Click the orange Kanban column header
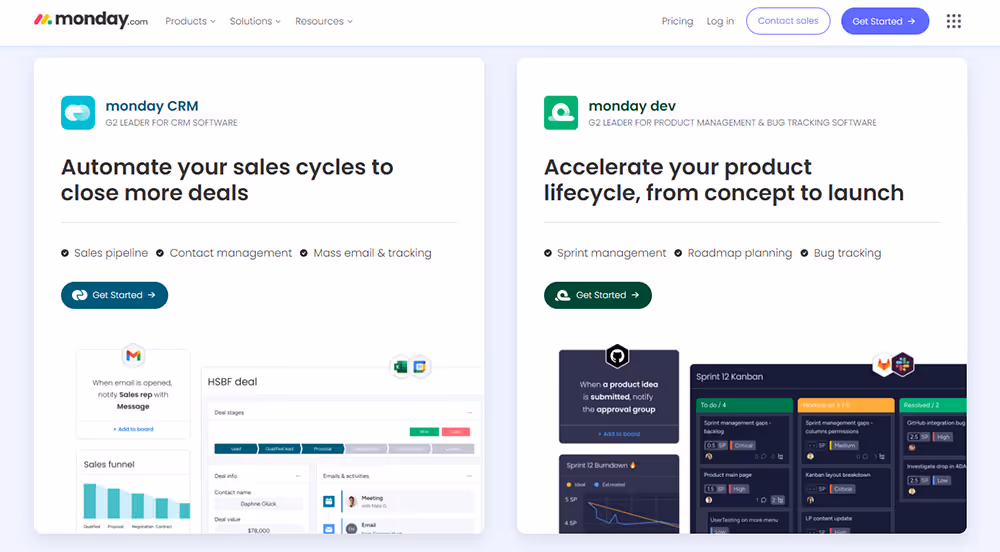1000x552 pixels. [846, 405]
